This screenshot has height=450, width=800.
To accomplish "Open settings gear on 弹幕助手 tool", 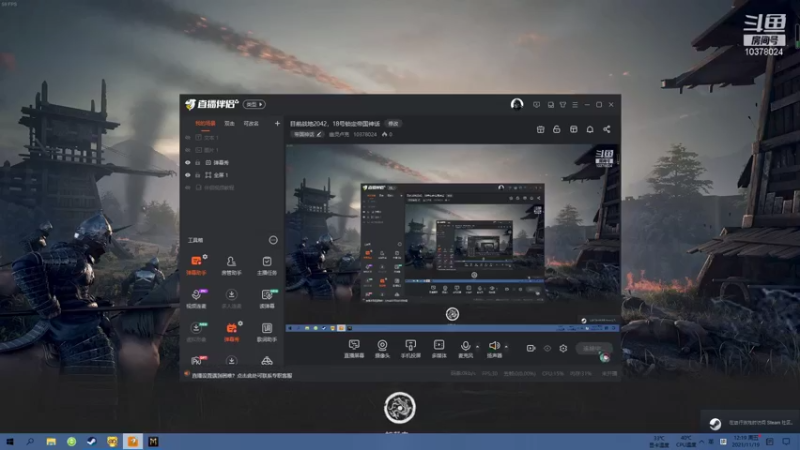I will [x=205, y=257].
